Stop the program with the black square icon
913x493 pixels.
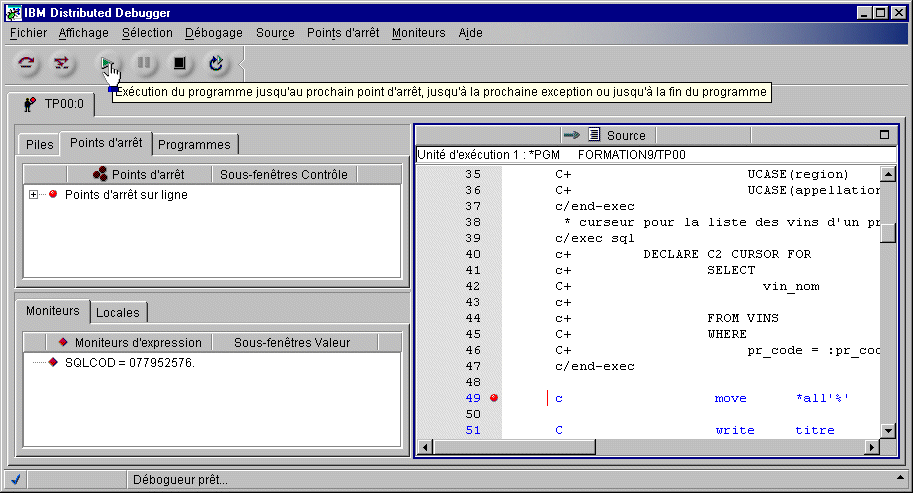click(180, 64)
